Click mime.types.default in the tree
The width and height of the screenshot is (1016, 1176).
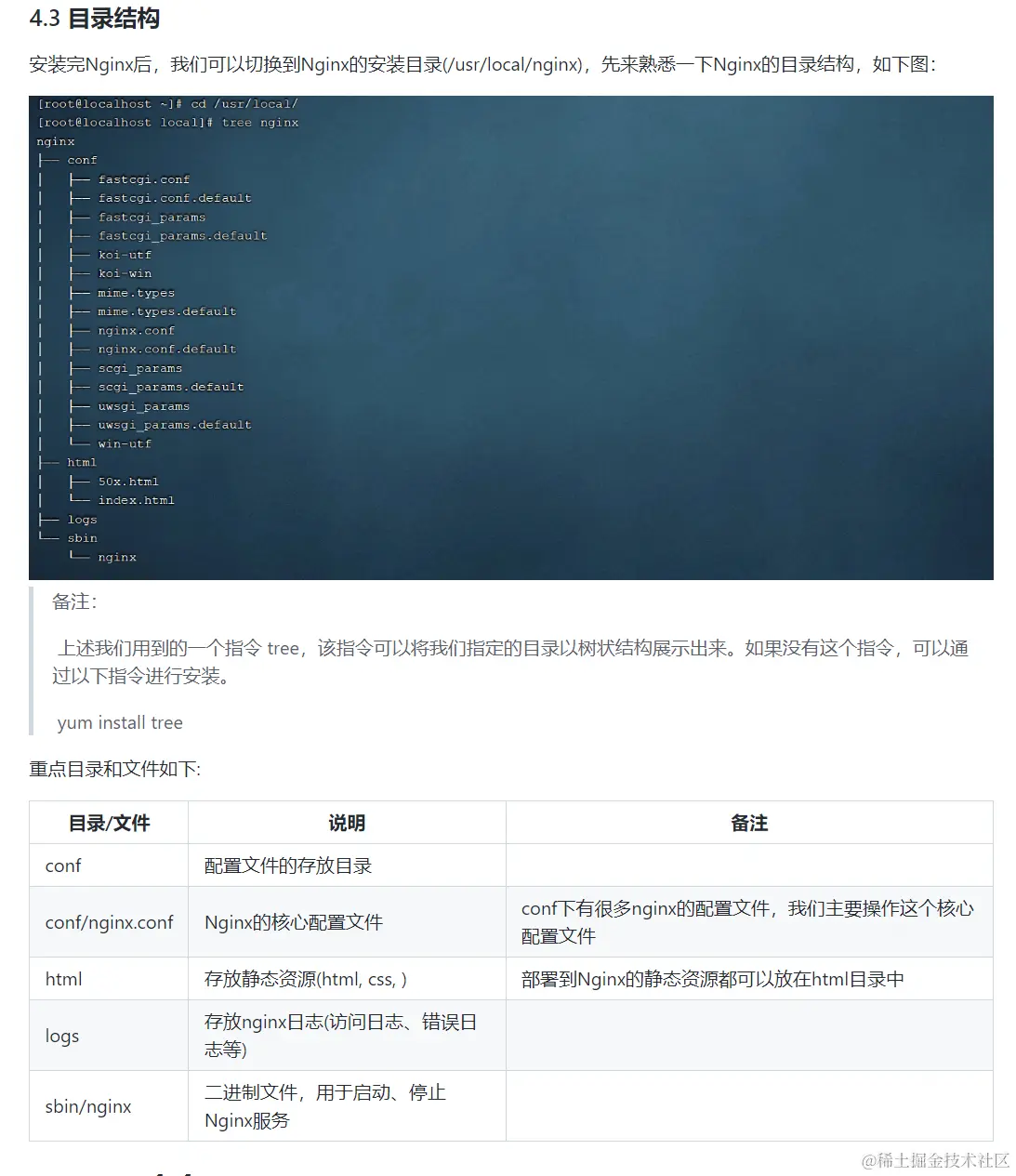click(x=166, y=311)
